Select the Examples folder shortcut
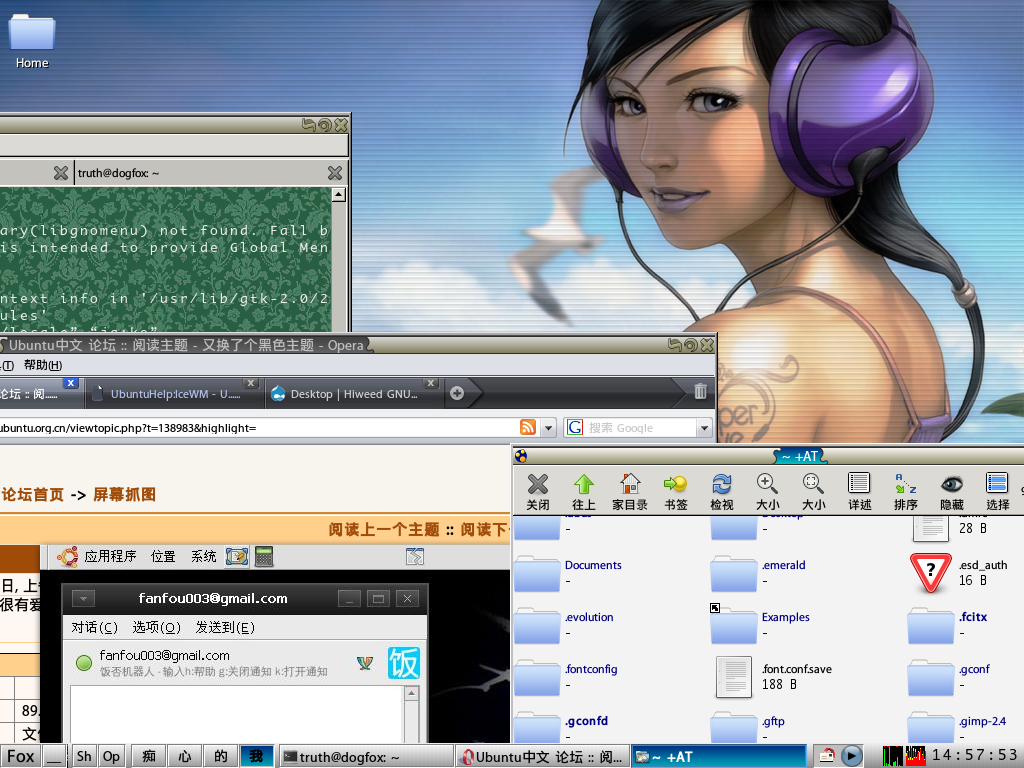1024x768 pixels. point(733,625)
